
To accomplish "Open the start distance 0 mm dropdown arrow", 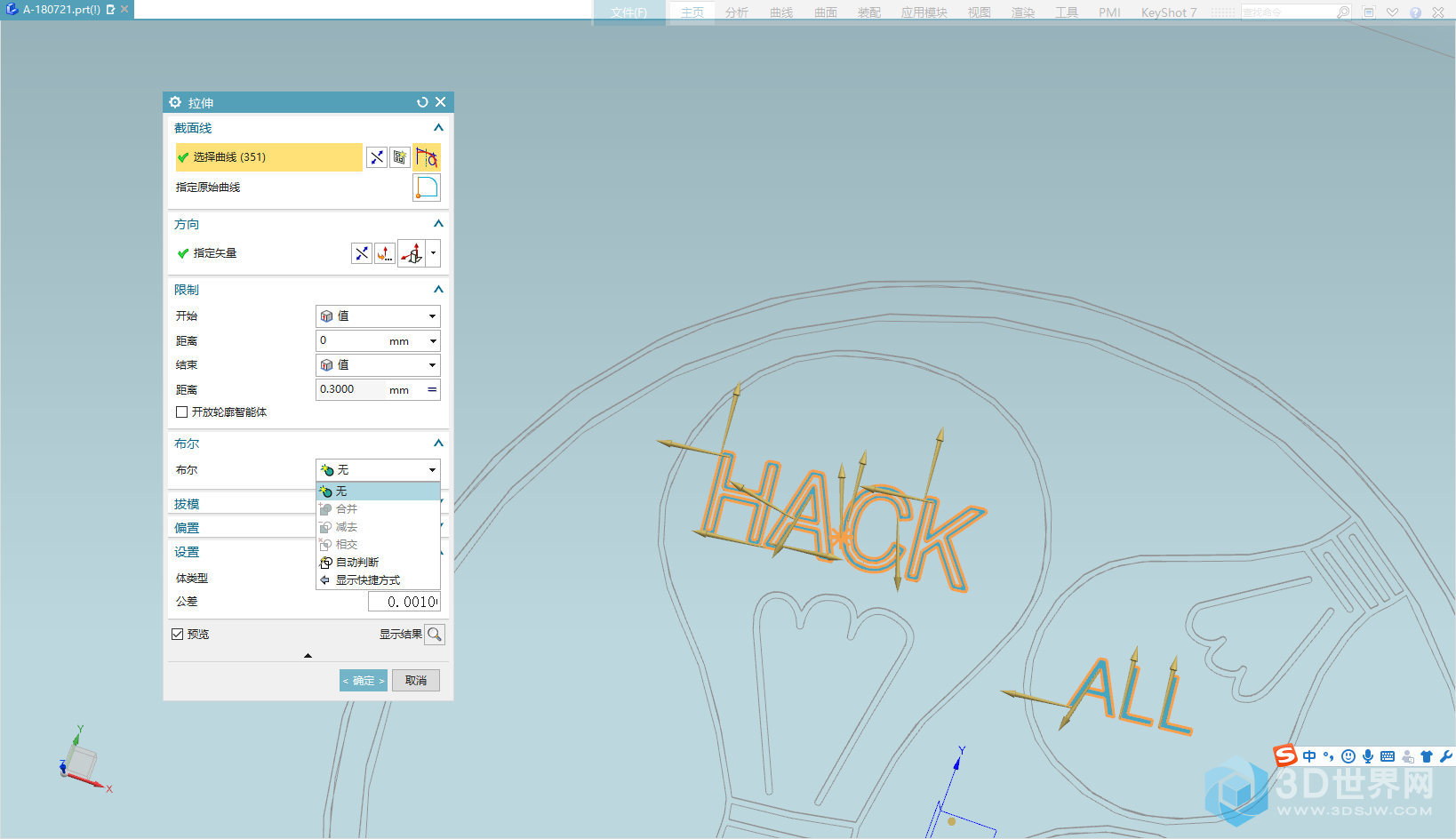I will click(433, 341).
